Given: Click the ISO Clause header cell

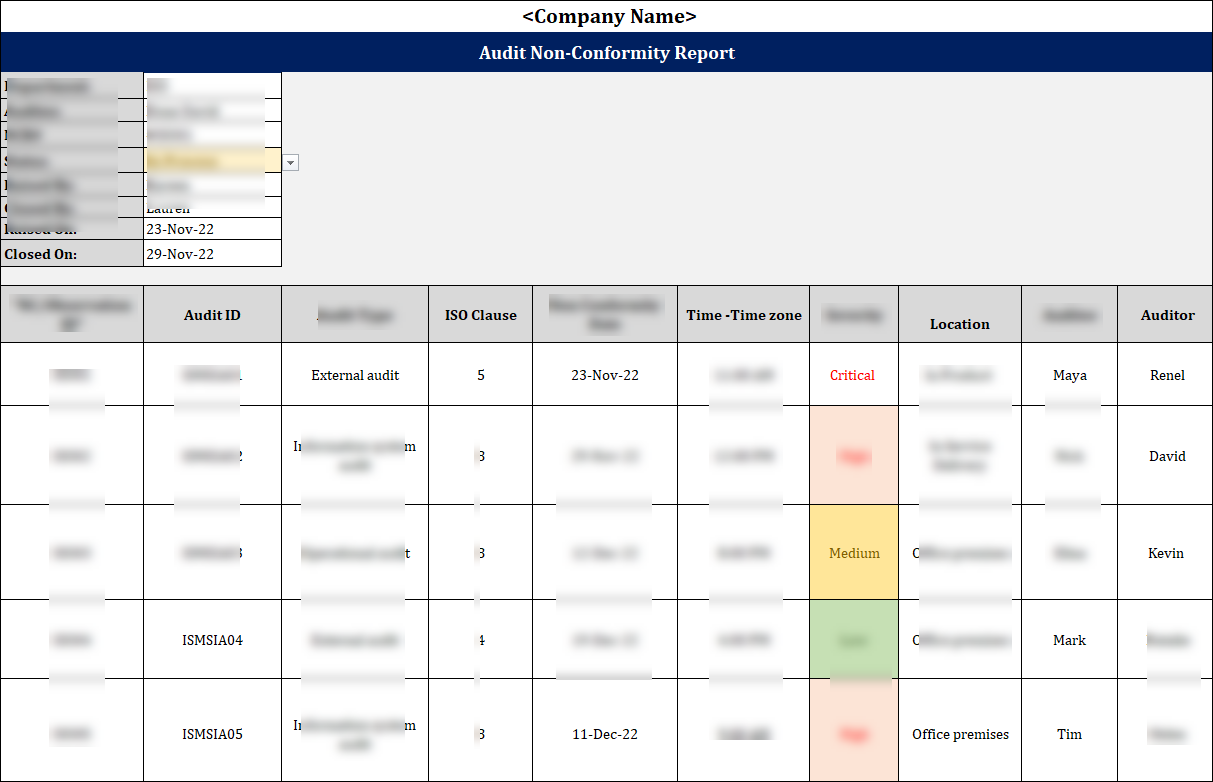Looking at the screenshot, I should tap(481, 313).
